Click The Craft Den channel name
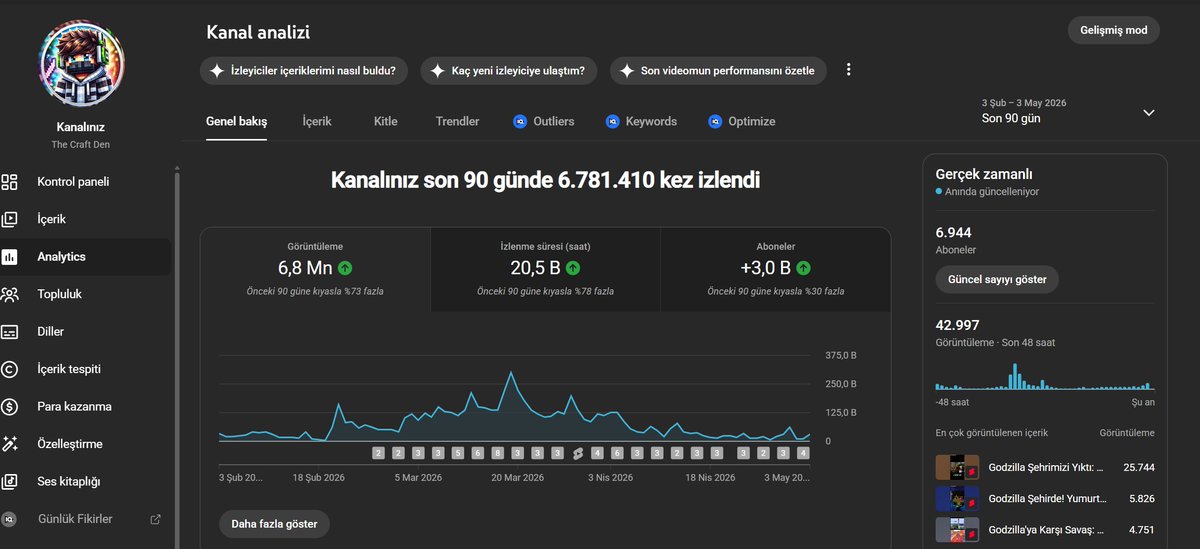The width and height of the screenshot is (1200, 549). click(81, 145)
